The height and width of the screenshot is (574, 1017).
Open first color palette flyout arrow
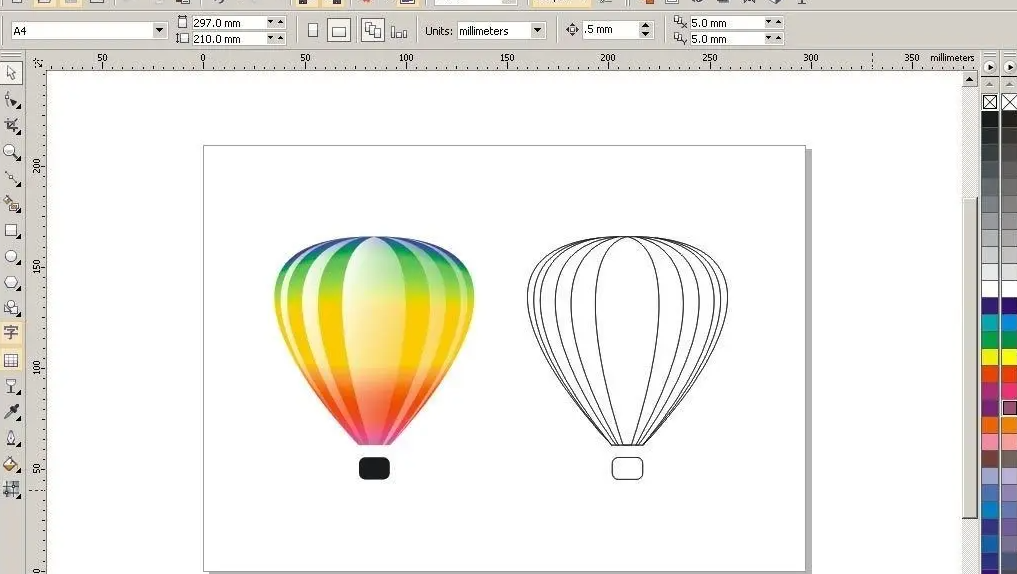pos(989,67)
